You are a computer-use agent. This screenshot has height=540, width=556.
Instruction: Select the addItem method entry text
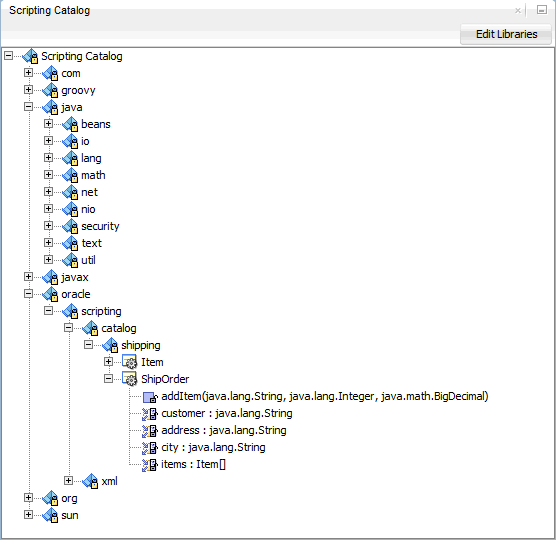tap(325, 396)
